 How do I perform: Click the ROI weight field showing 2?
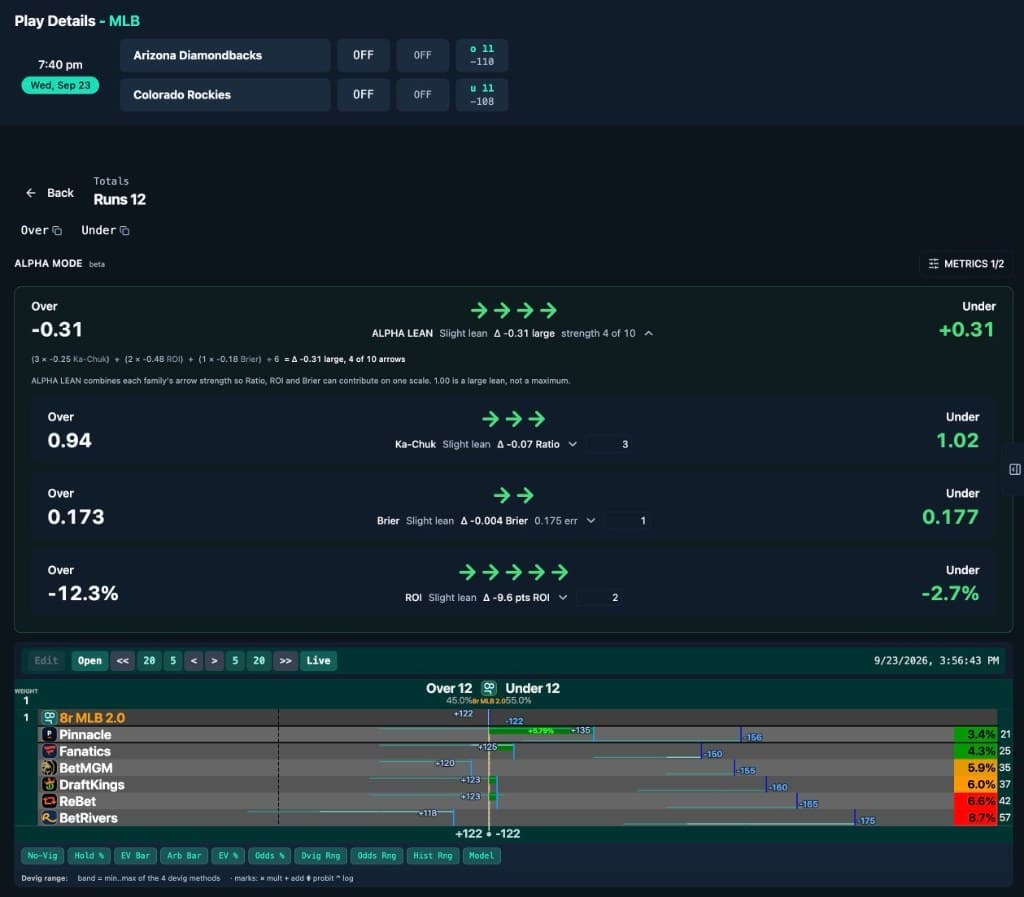(600, 597)
